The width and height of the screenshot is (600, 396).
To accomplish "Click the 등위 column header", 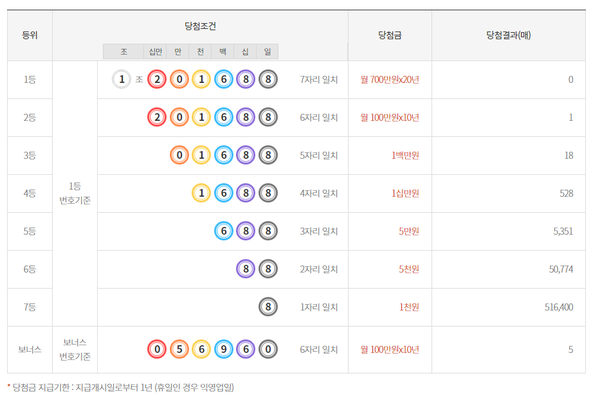I will pos(30,36).
